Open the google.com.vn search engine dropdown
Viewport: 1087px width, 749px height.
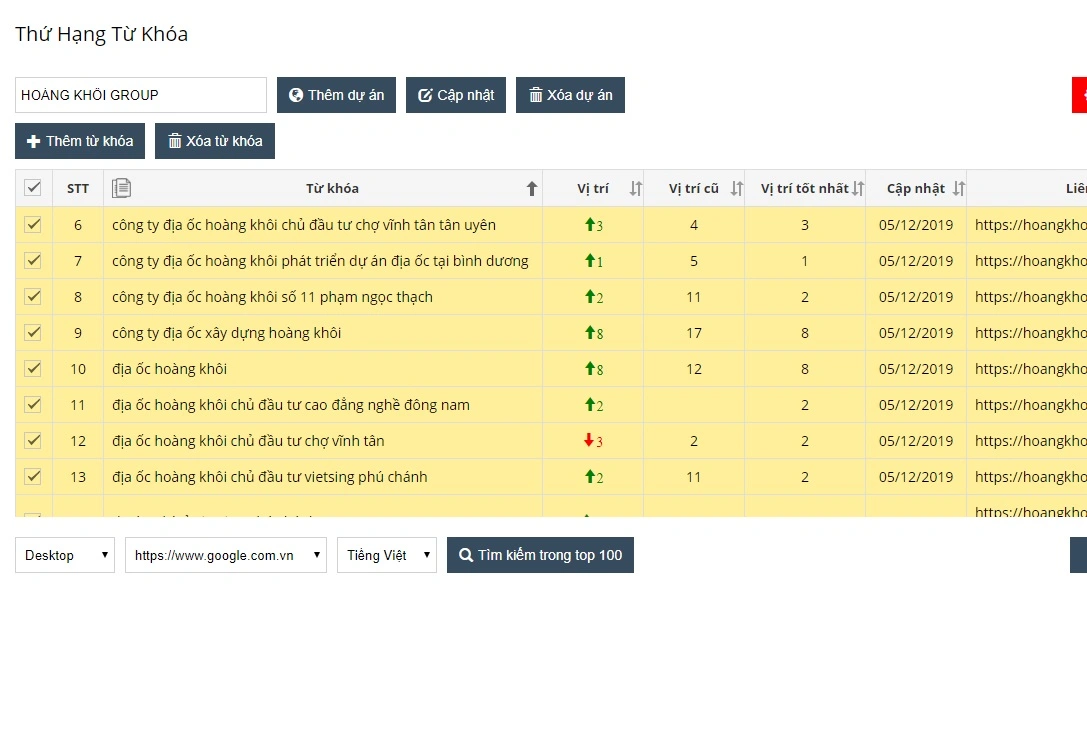click(x=225, y=555)
